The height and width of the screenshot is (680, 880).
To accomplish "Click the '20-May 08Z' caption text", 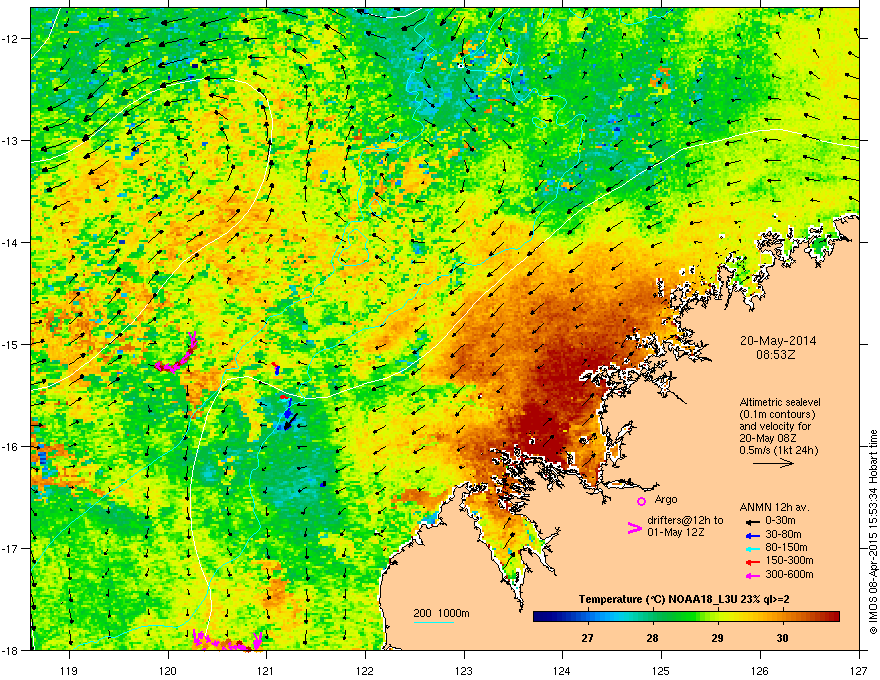I will pos(768,438).
